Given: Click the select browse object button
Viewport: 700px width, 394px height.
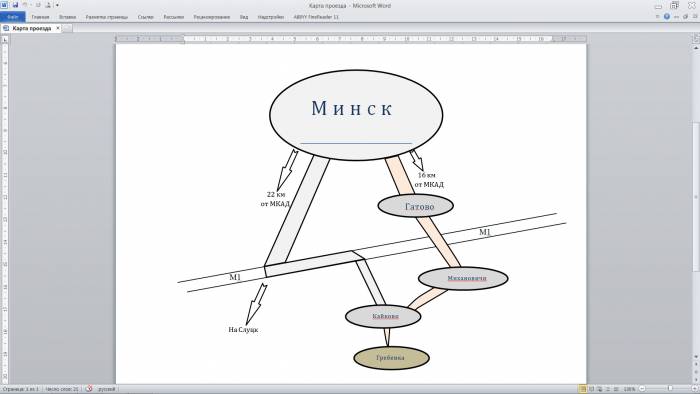Looking at the screenshot, I should (696, 371).
